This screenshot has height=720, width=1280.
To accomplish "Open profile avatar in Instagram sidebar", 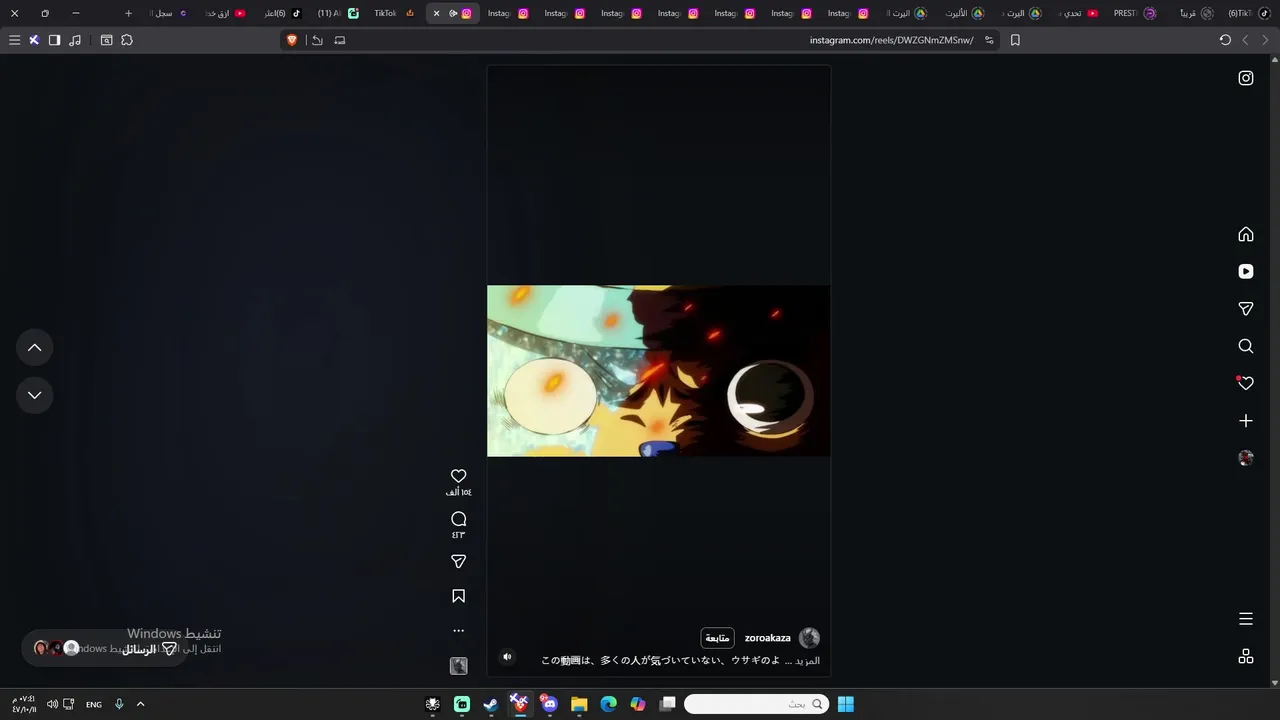I will coord(1246,458).
